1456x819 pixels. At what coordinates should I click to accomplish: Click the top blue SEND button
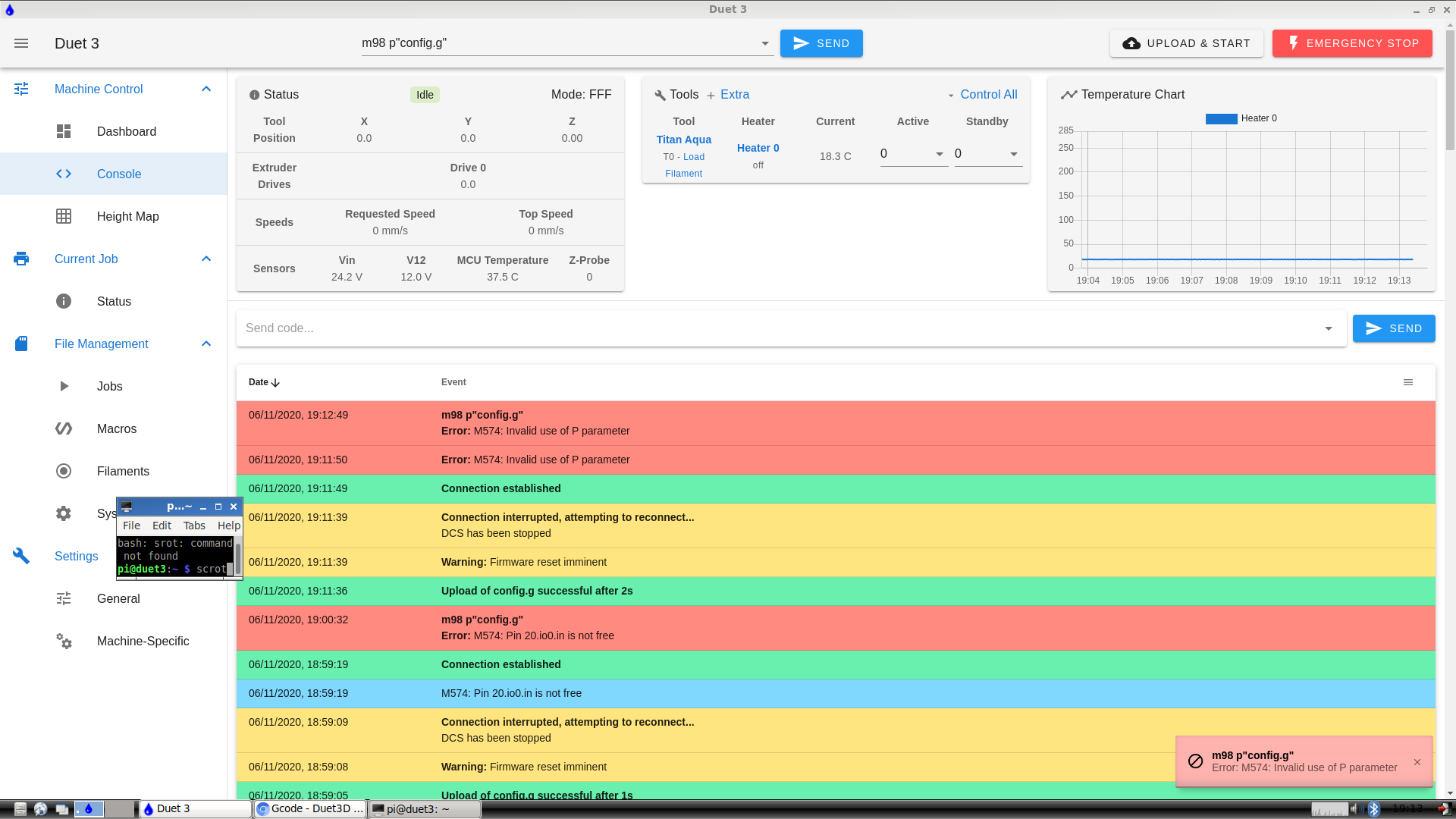(821, 43)
